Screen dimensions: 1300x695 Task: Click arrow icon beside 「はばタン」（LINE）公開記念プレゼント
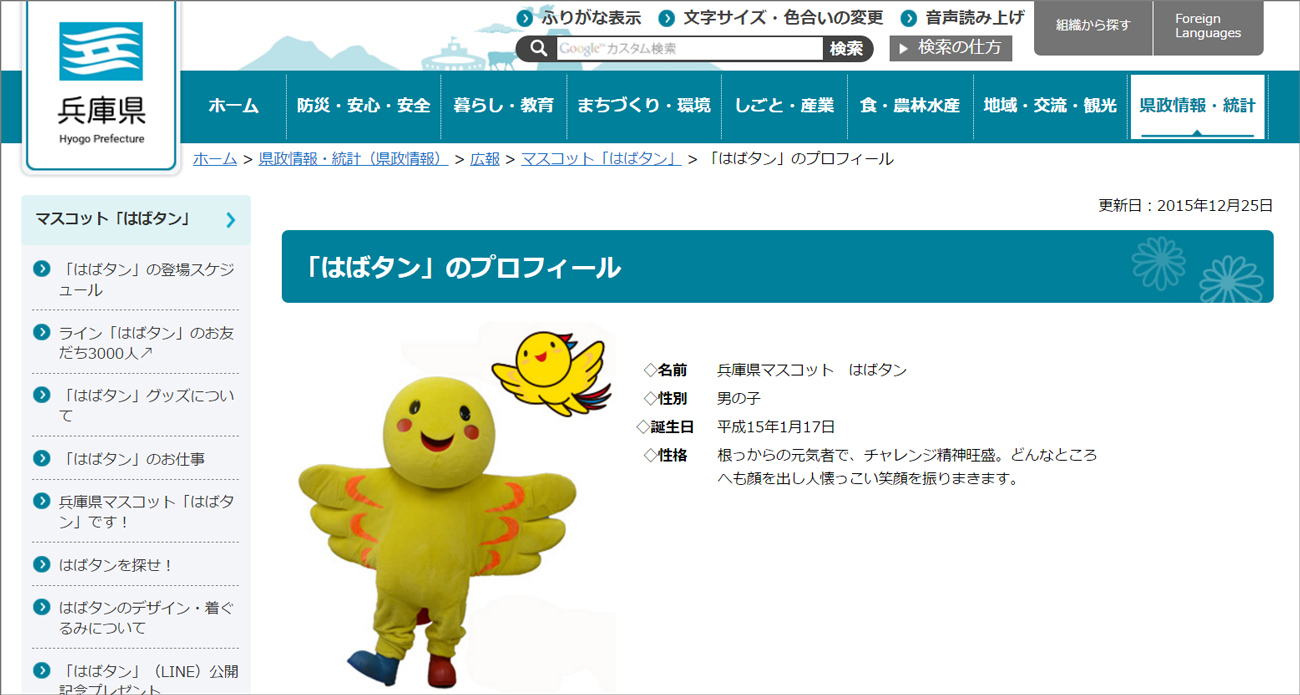click(41, 671)
